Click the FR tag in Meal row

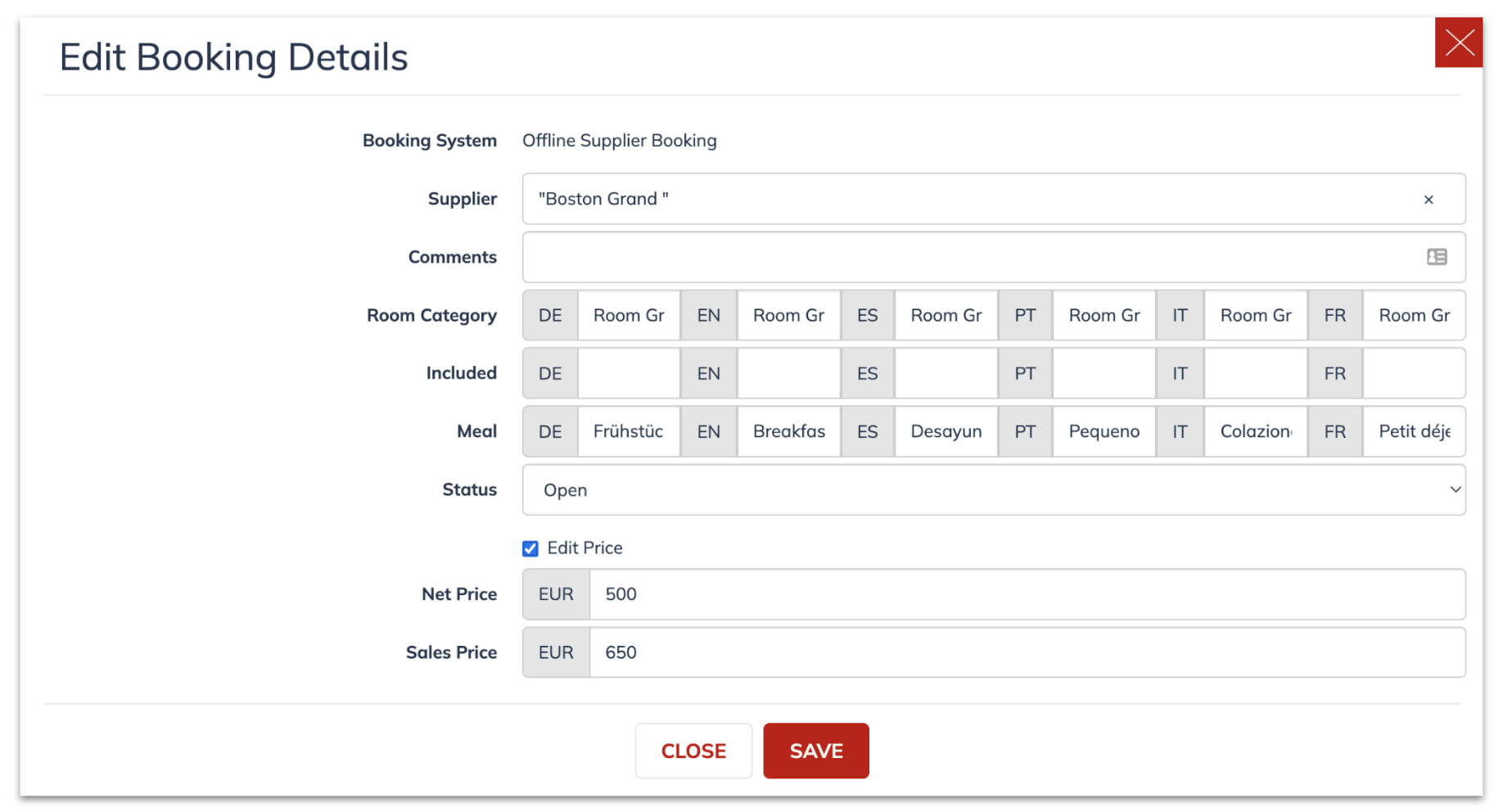point(1335,431)
